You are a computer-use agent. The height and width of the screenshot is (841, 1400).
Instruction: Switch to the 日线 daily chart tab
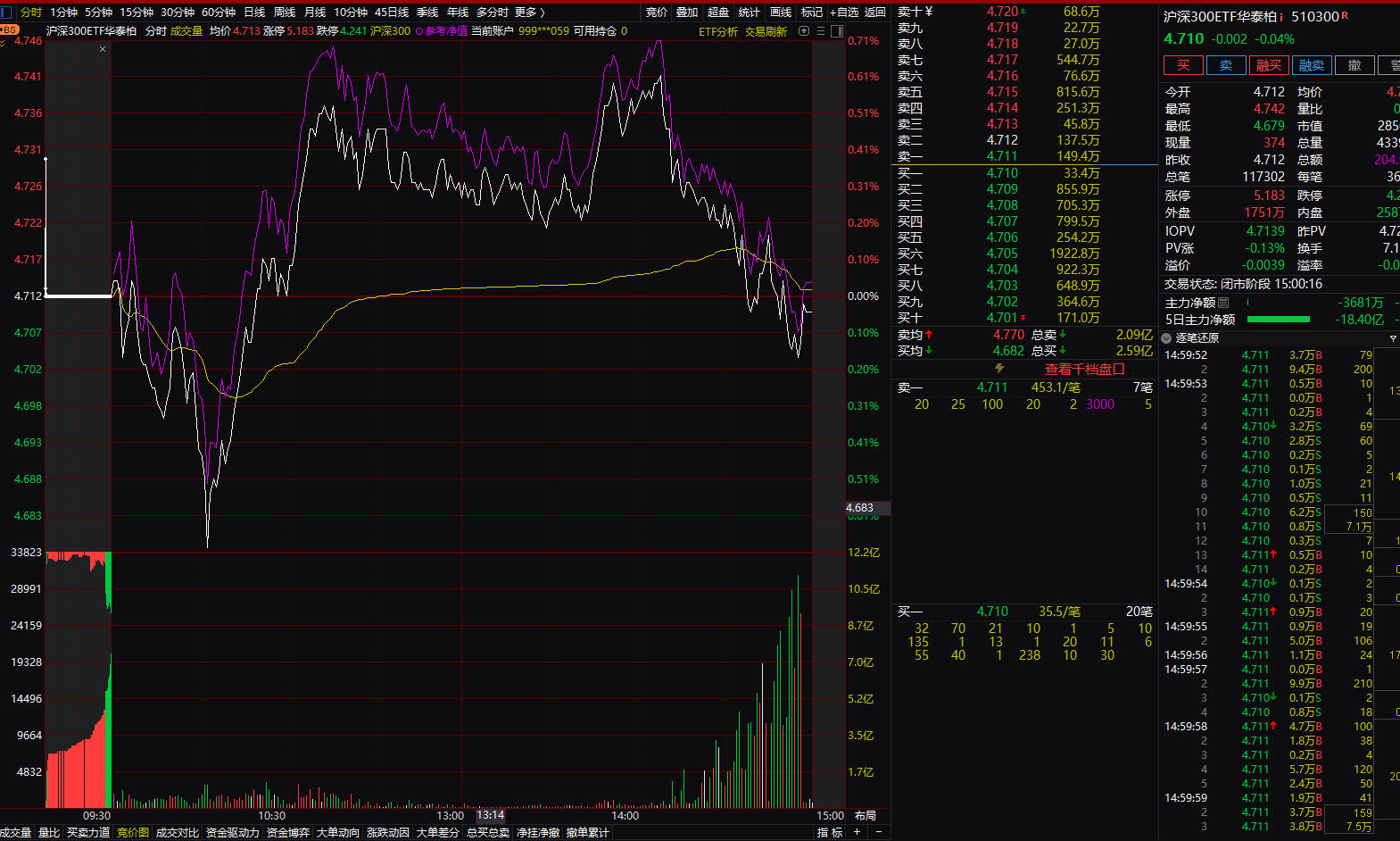[x=254, y=12]
